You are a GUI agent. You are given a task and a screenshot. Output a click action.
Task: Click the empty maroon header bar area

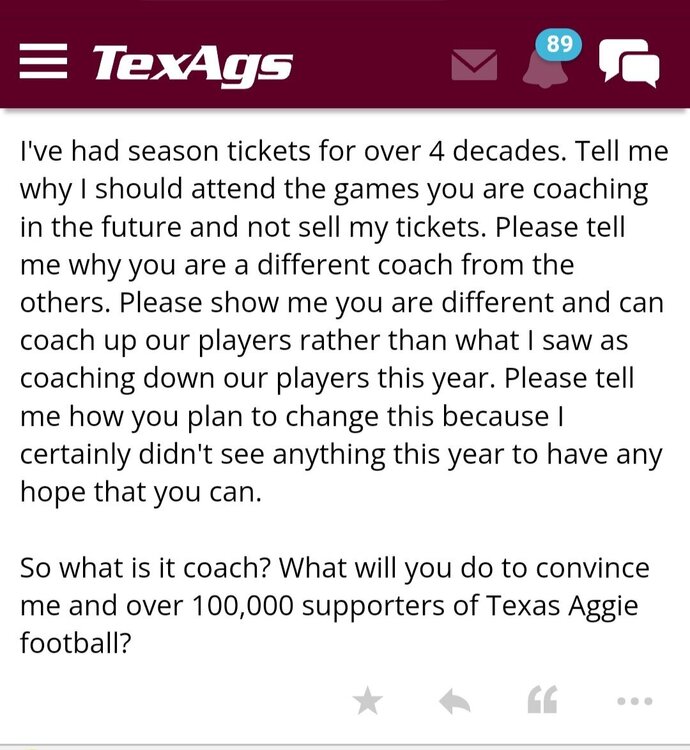coord(370,64)
